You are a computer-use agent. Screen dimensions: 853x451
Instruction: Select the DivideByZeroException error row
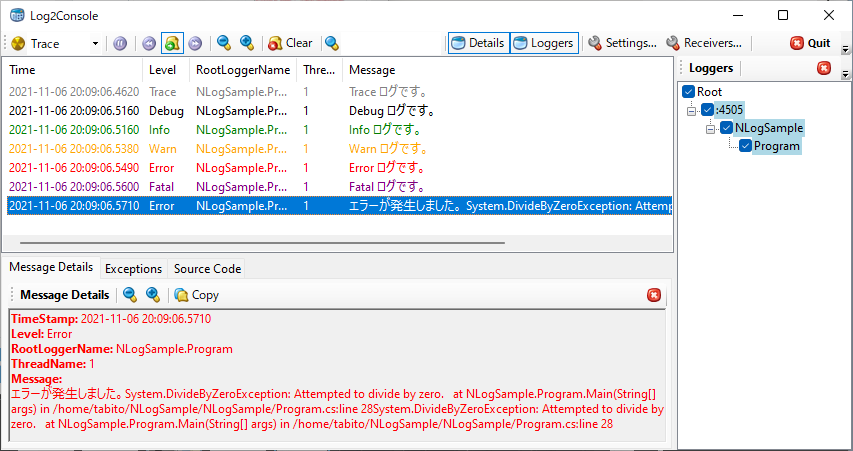(x=339, y=206)
